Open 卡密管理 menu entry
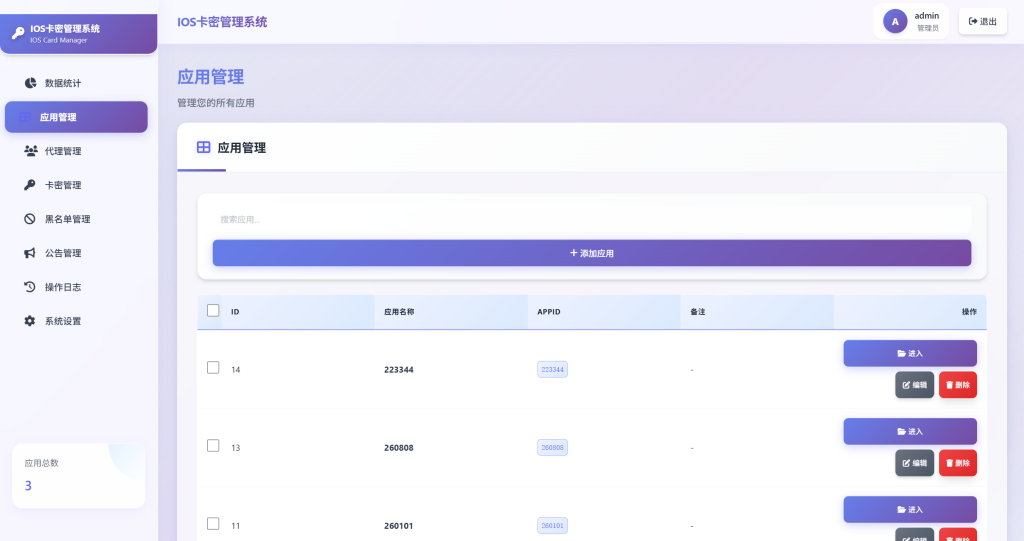 tap(76, 185)
